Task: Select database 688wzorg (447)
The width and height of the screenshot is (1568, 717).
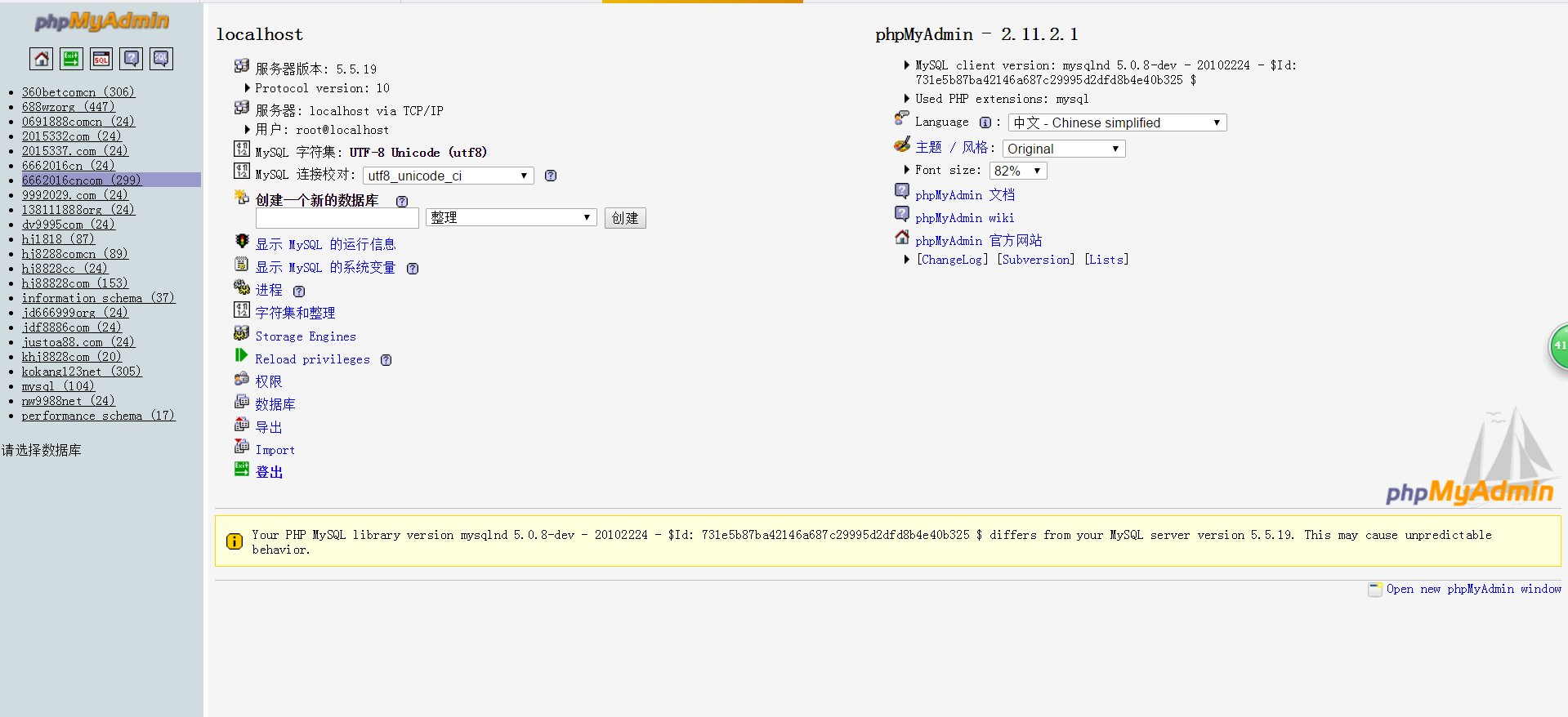Action: pos(68,107)
